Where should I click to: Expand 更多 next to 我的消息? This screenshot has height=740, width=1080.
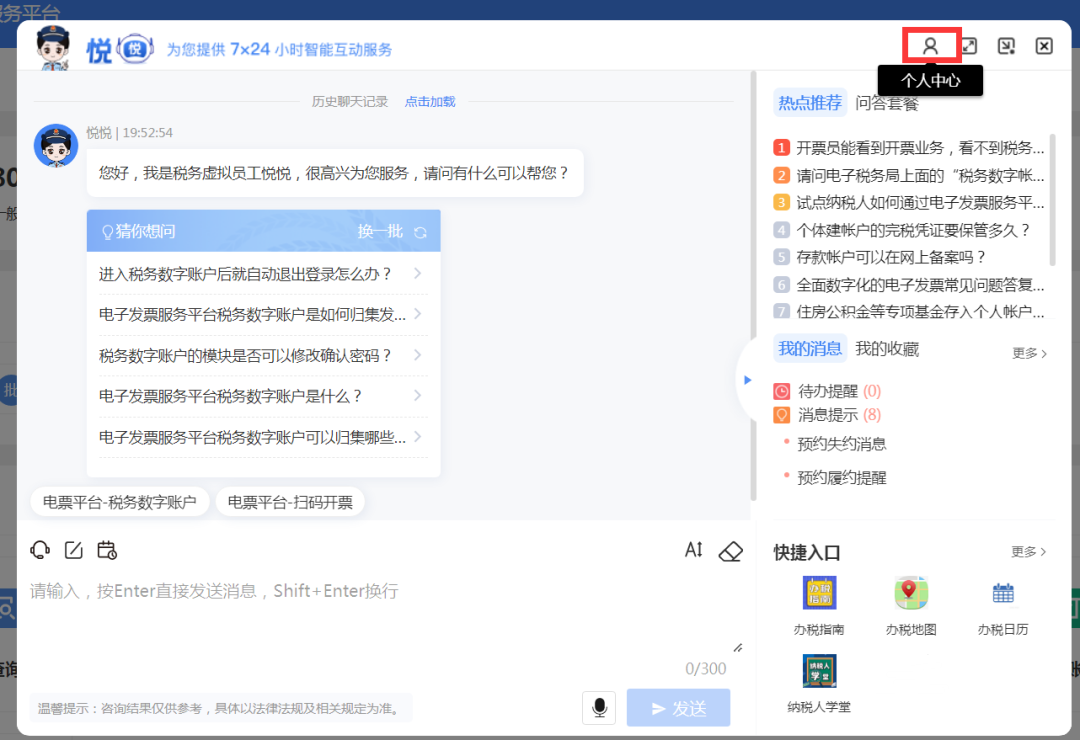[x=1029, y=353]
